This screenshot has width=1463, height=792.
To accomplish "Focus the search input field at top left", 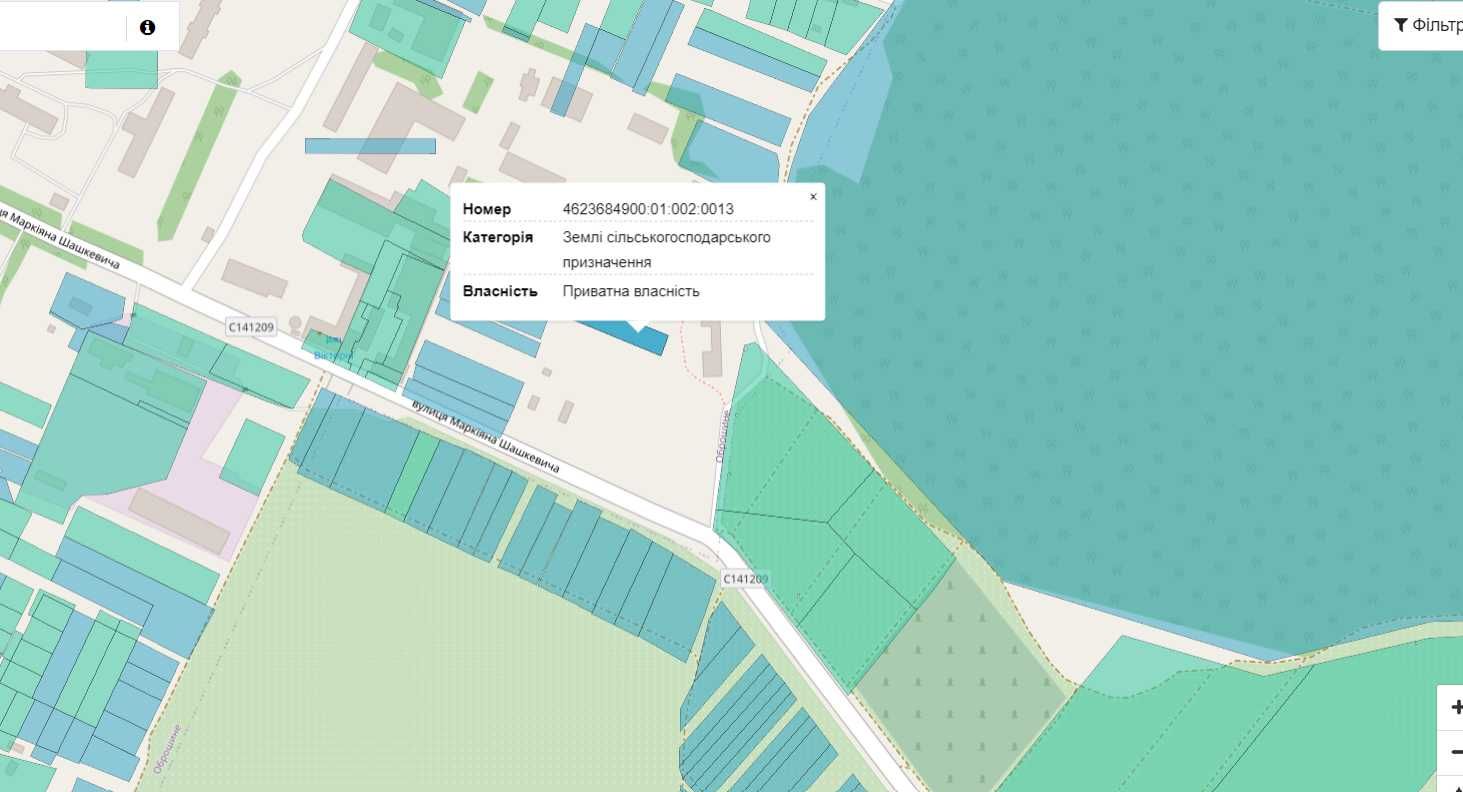I will (62, 27).
